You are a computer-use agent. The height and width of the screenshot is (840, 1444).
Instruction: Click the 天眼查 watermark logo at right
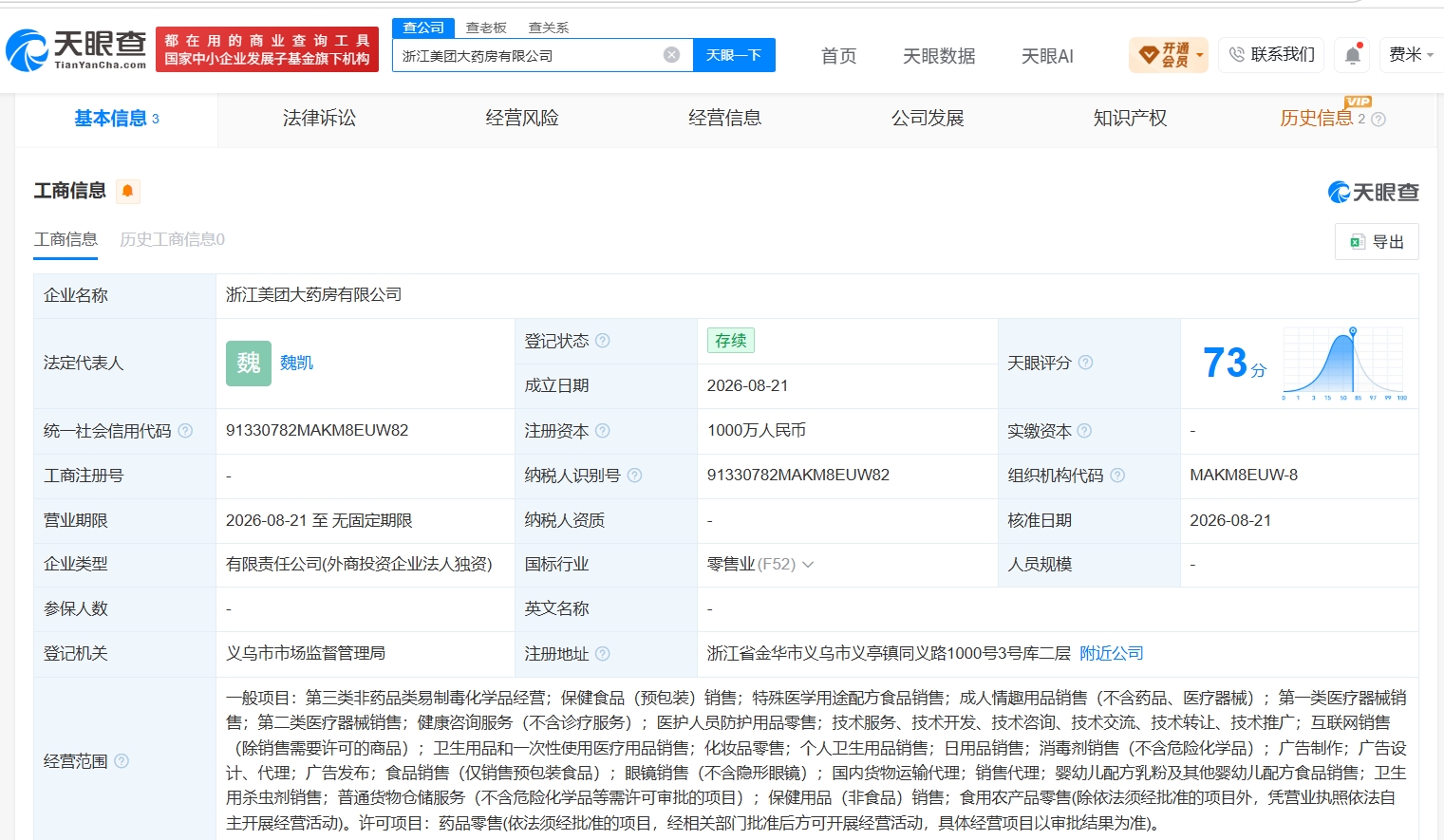point(1373,193)
